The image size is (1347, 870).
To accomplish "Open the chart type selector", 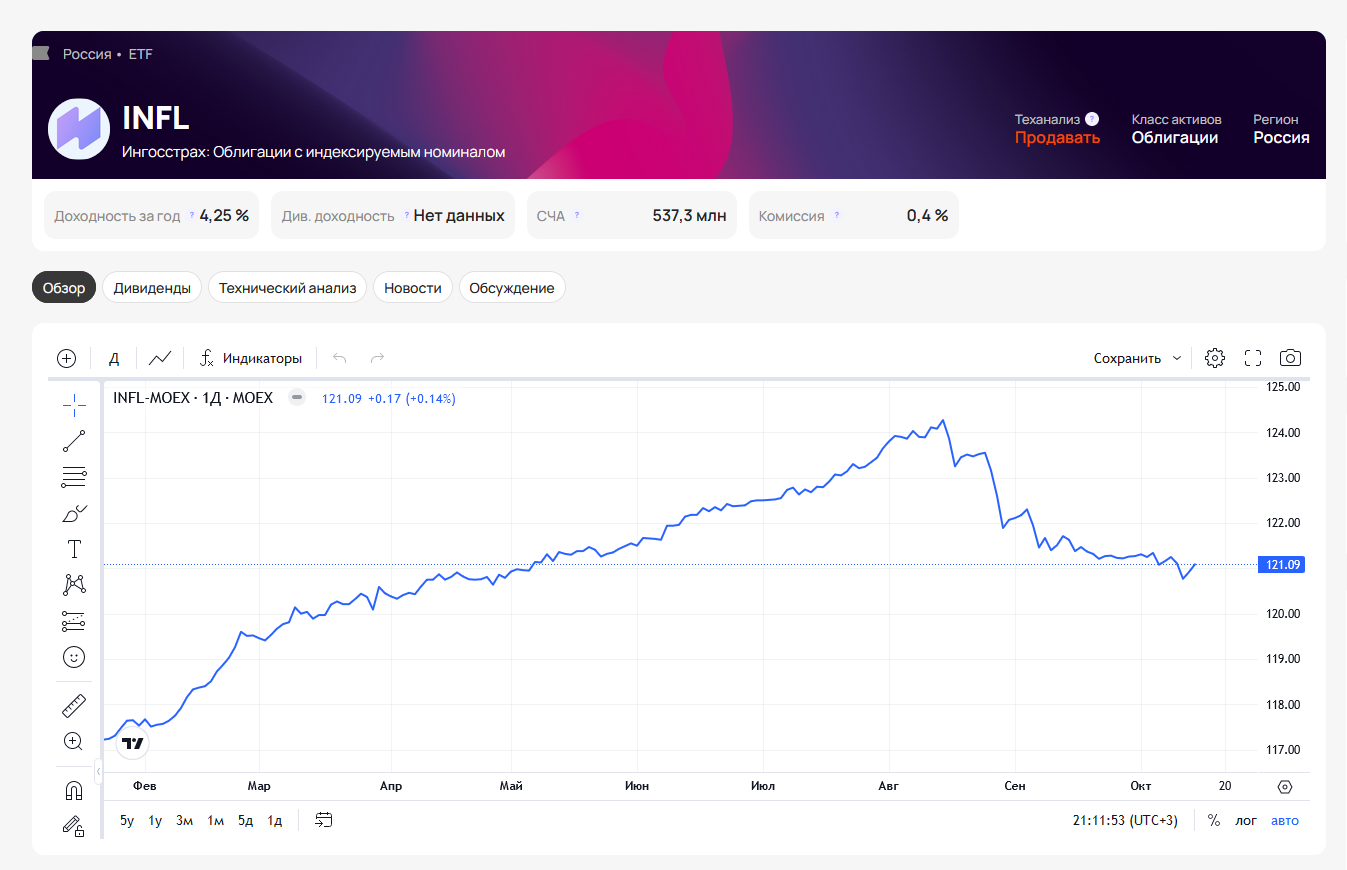I will coord(160,358).
